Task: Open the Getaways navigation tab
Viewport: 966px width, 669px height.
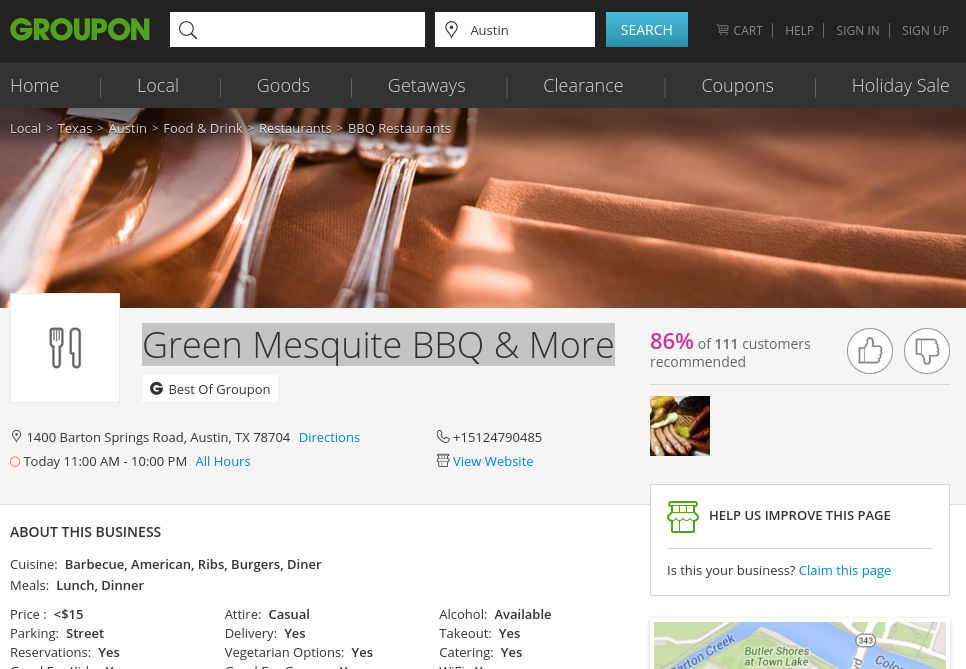Action: tap(426, 86)
